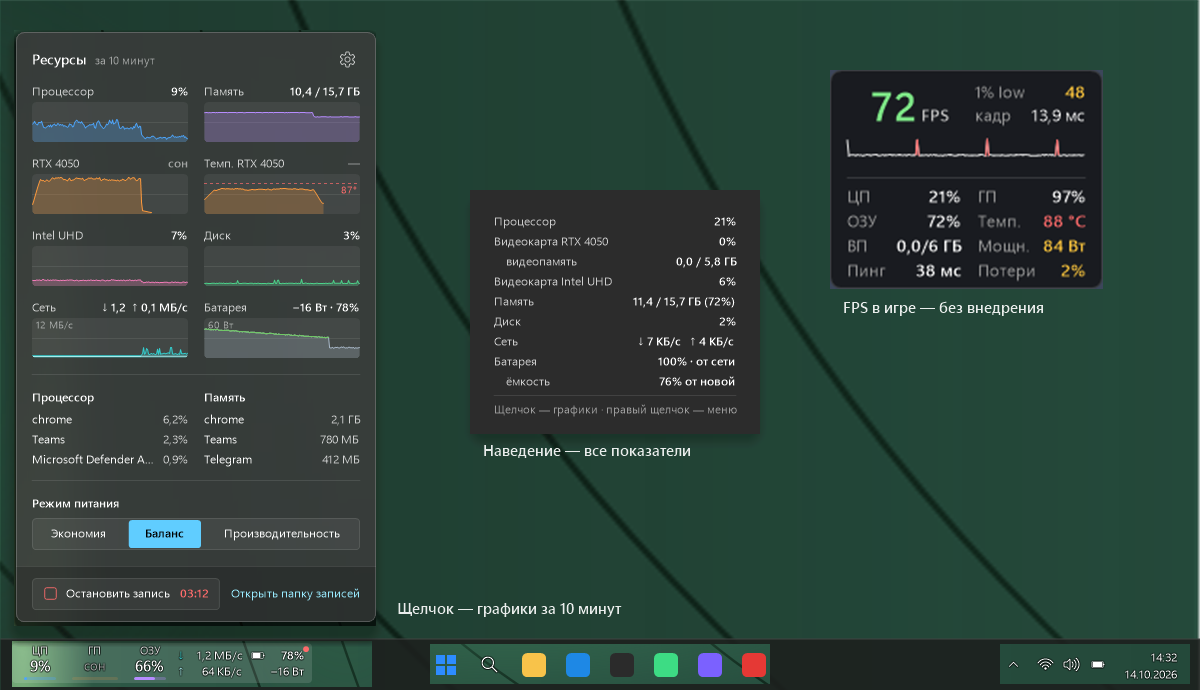Select chrome 2,1 ГБ memory row
The height and width of the screenshot is (690, 1200).
(282, 420)
